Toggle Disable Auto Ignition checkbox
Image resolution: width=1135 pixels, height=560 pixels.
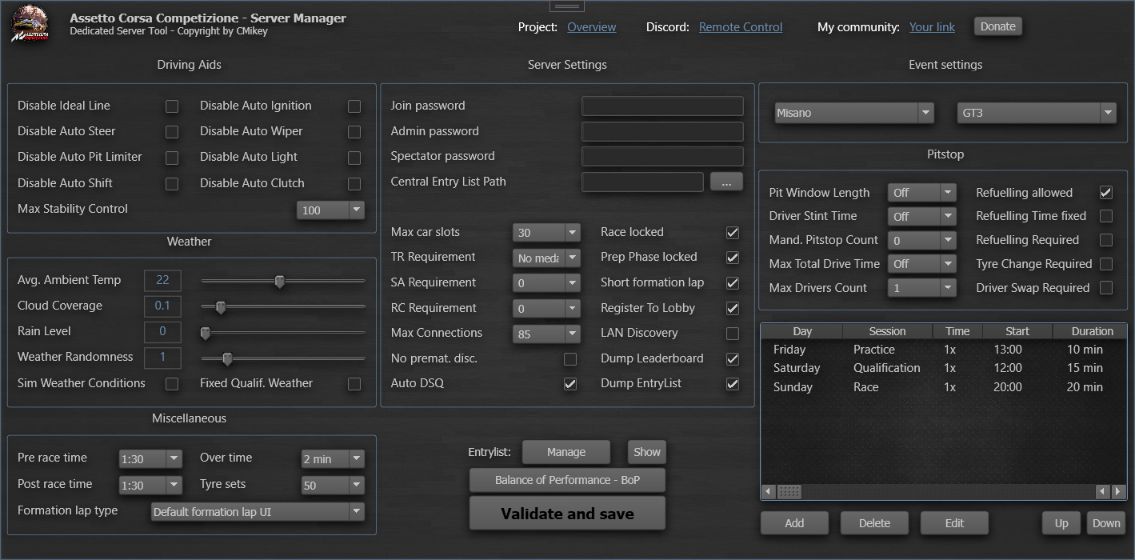[x=354, y=106]
